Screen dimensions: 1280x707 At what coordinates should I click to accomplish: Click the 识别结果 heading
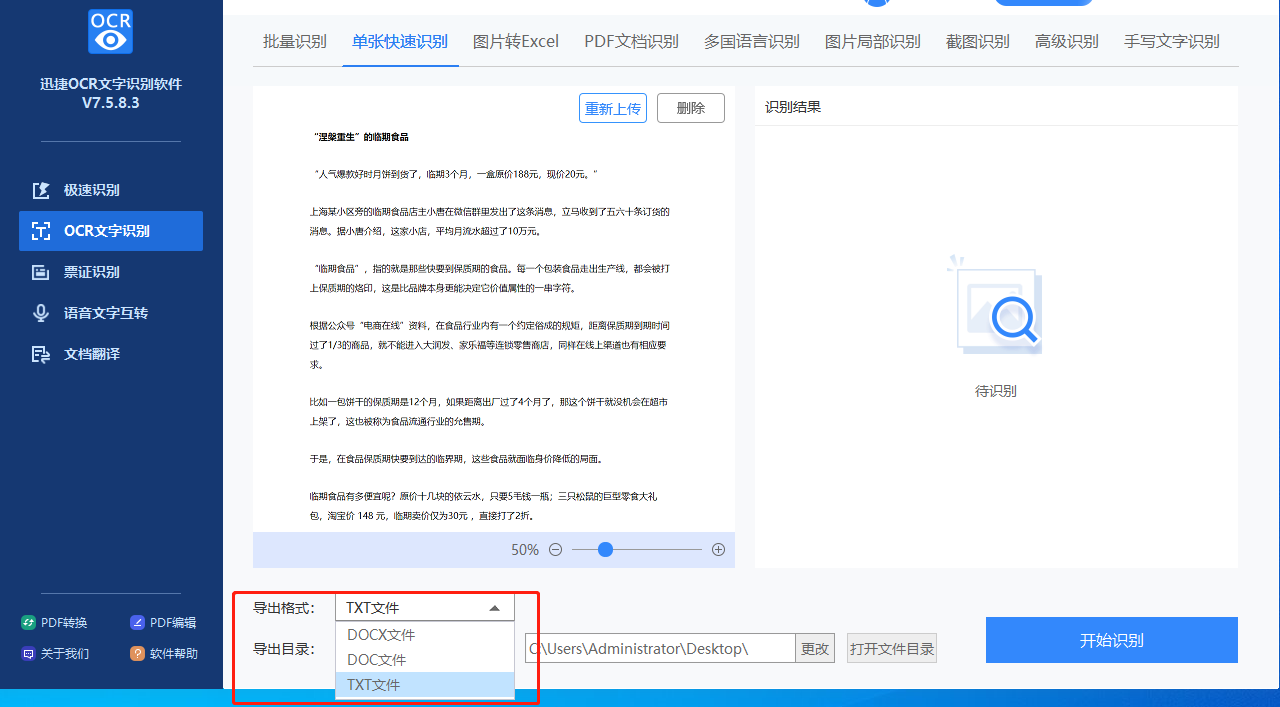(x=793, y=107)
